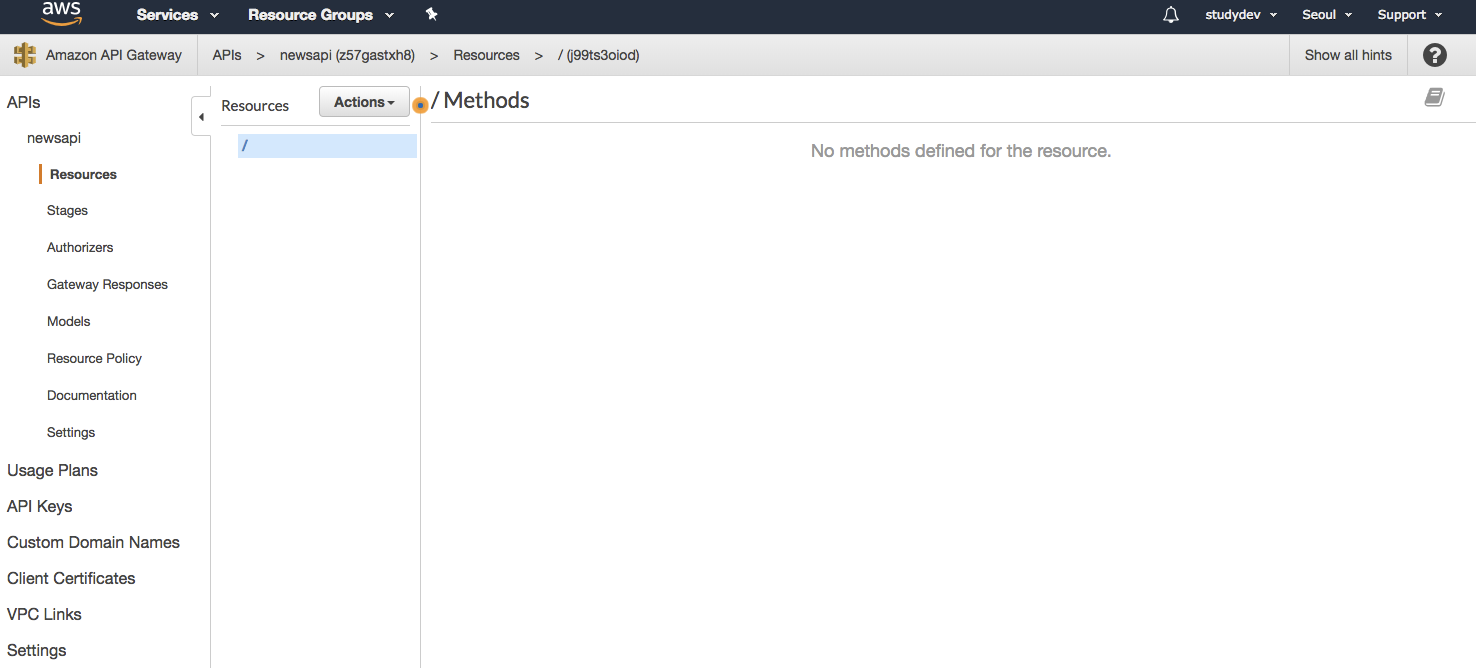Select newsapi in the sidebar
Viewport: 1476px width, 668px height.
pyautogui.click(x=54, y=138)
